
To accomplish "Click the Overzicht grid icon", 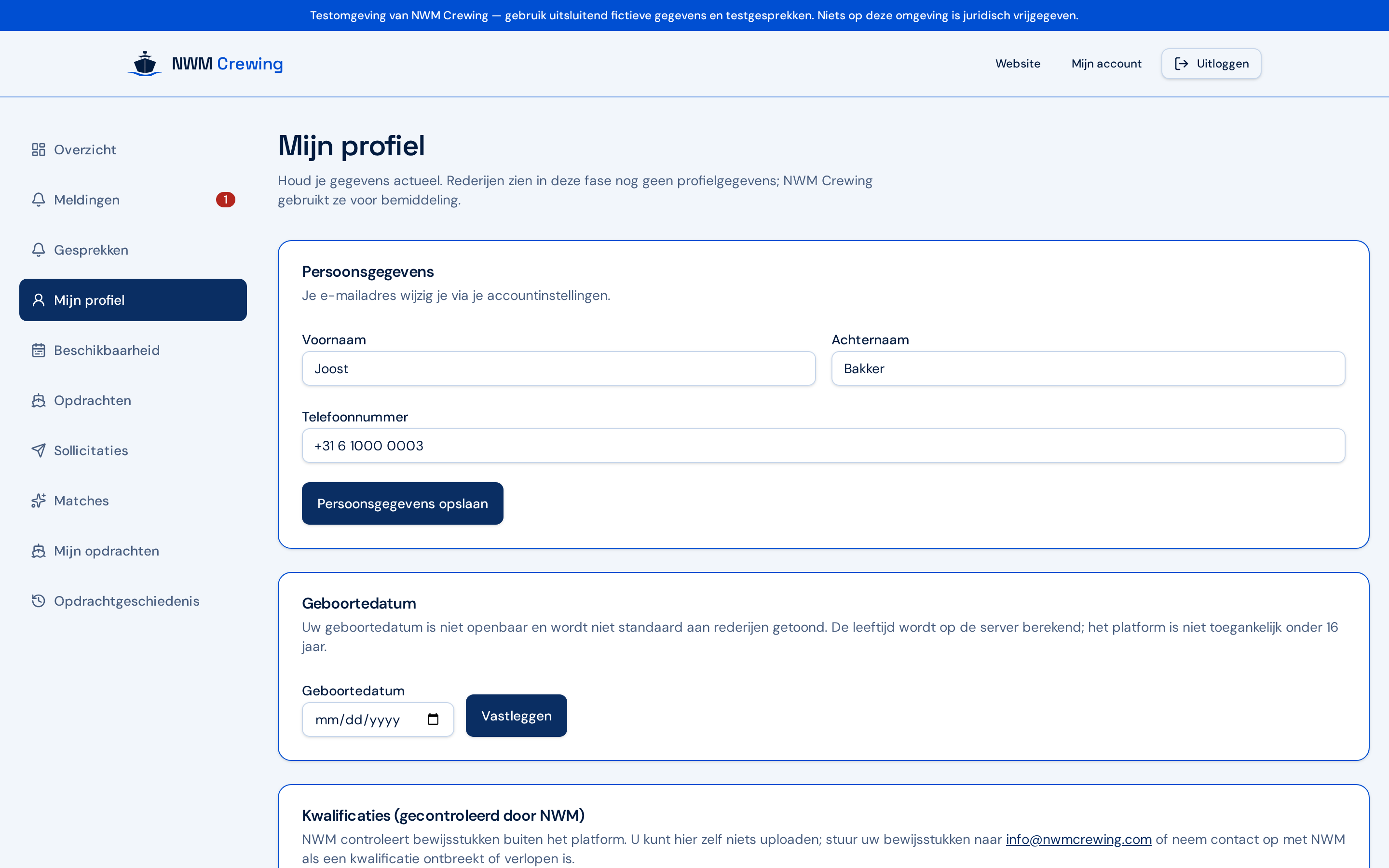I will (x=39, y=150).
